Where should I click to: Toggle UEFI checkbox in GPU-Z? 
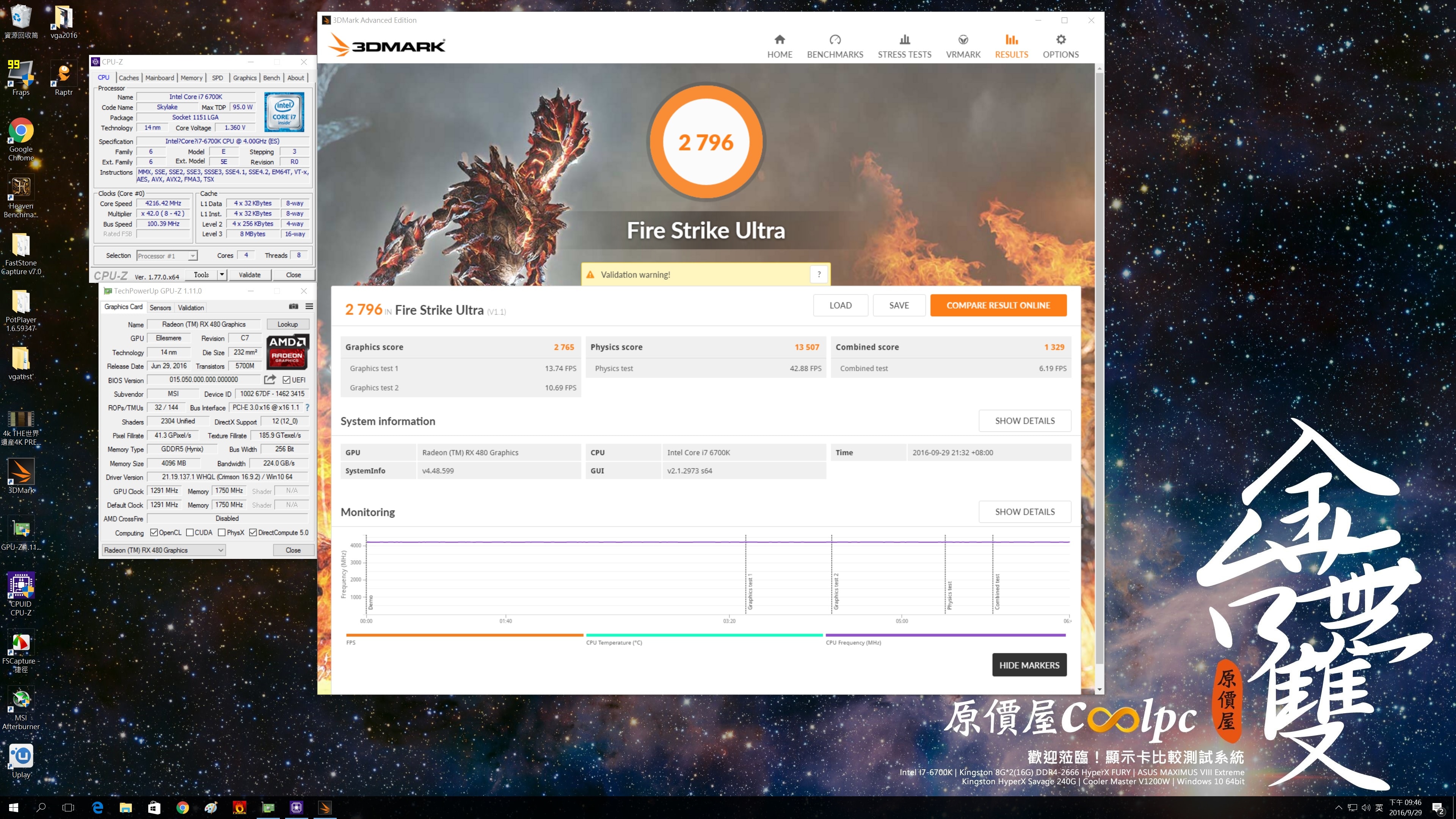[287, 380]
